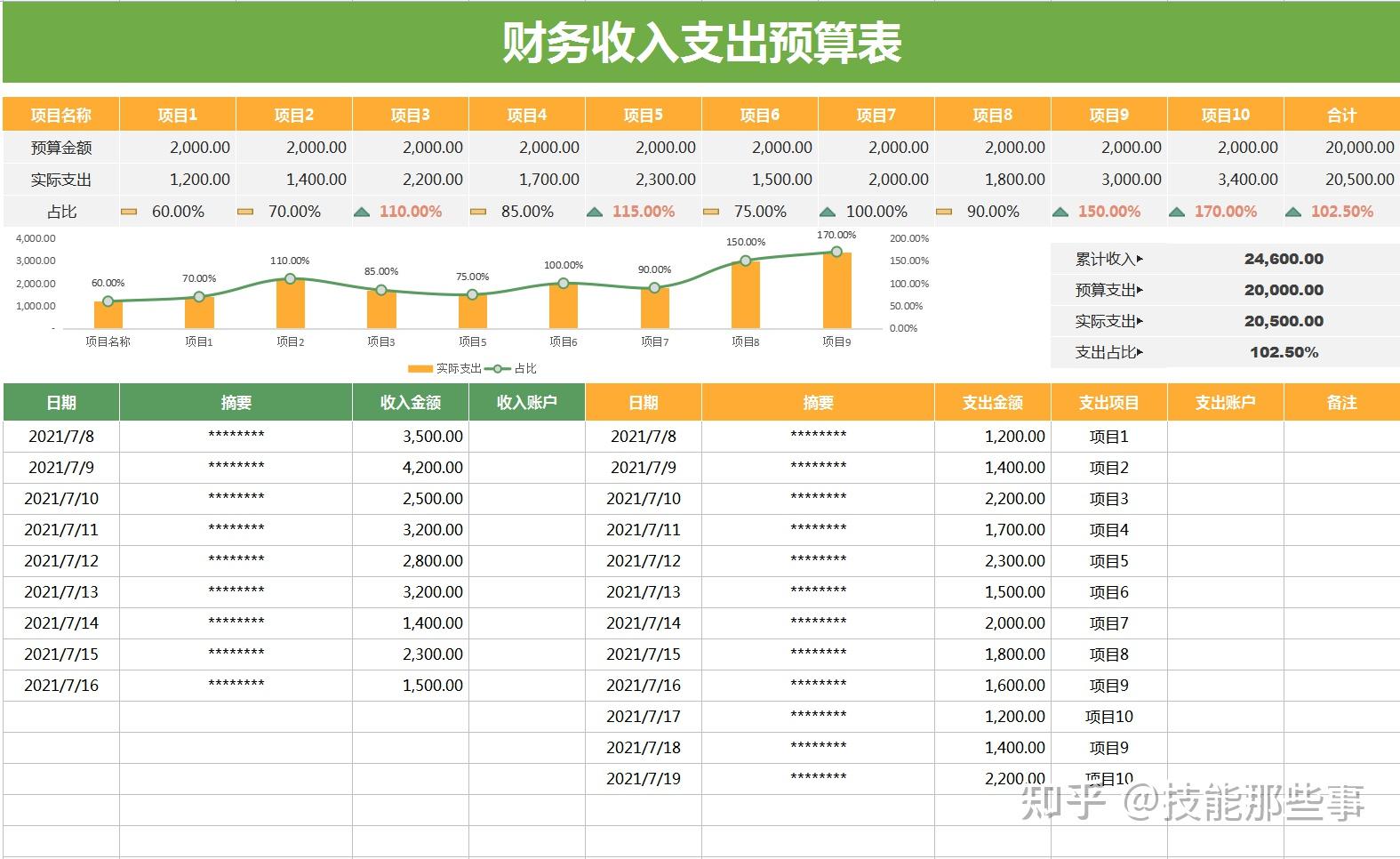Click the green triangle icon beside 110.00%
Image resolution: width=1400 pixels, height=859 pixels.
point(362,212)
